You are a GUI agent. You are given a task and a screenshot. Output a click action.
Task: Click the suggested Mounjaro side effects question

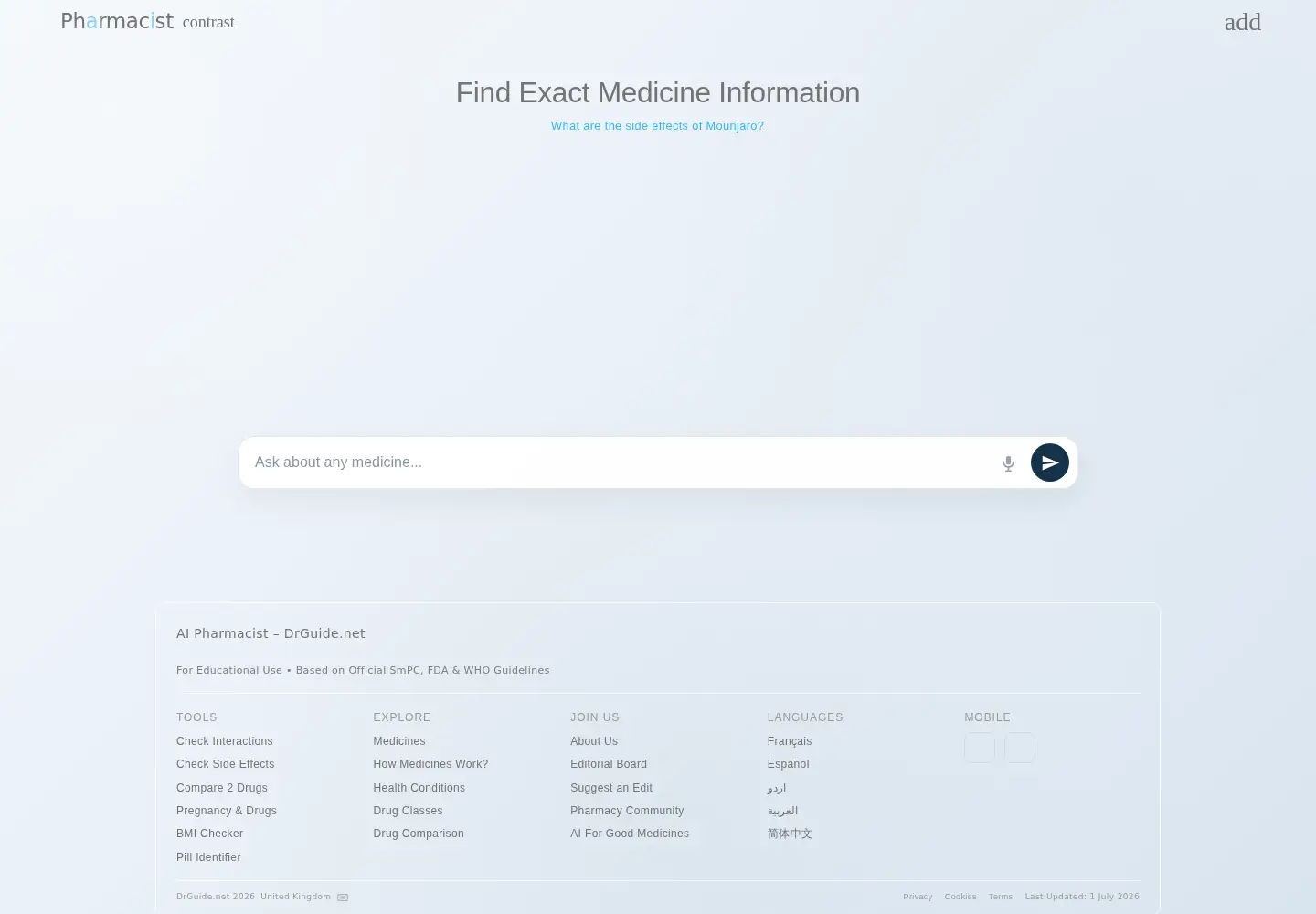pos(657,126)
